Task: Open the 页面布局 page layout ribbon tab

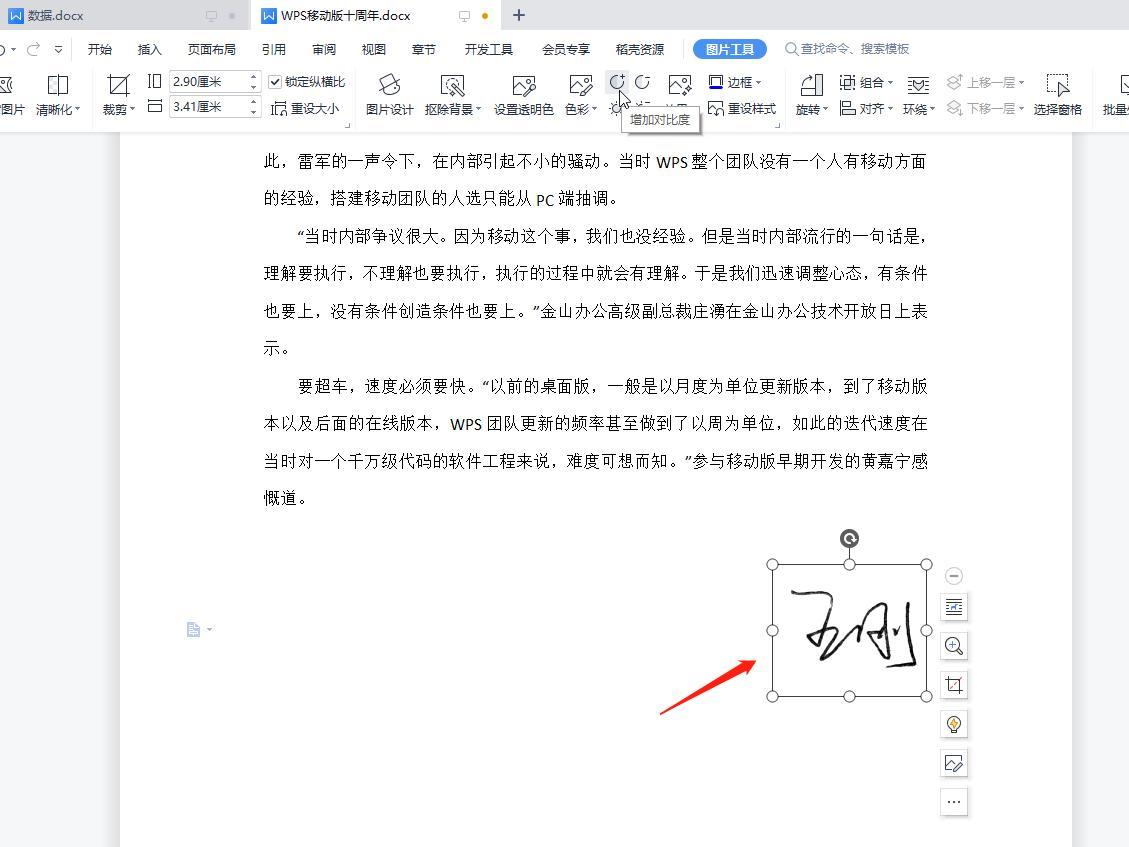Action: 211,49
